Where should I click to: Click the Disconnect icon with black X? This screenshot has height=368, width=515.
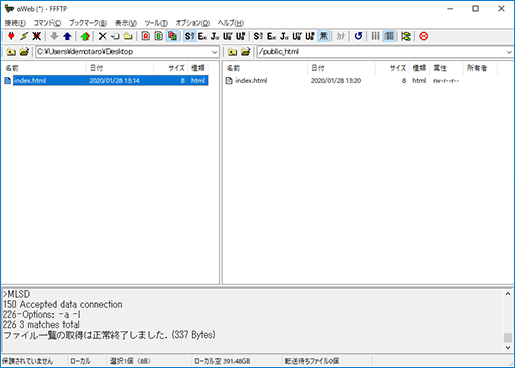(36, 36)
